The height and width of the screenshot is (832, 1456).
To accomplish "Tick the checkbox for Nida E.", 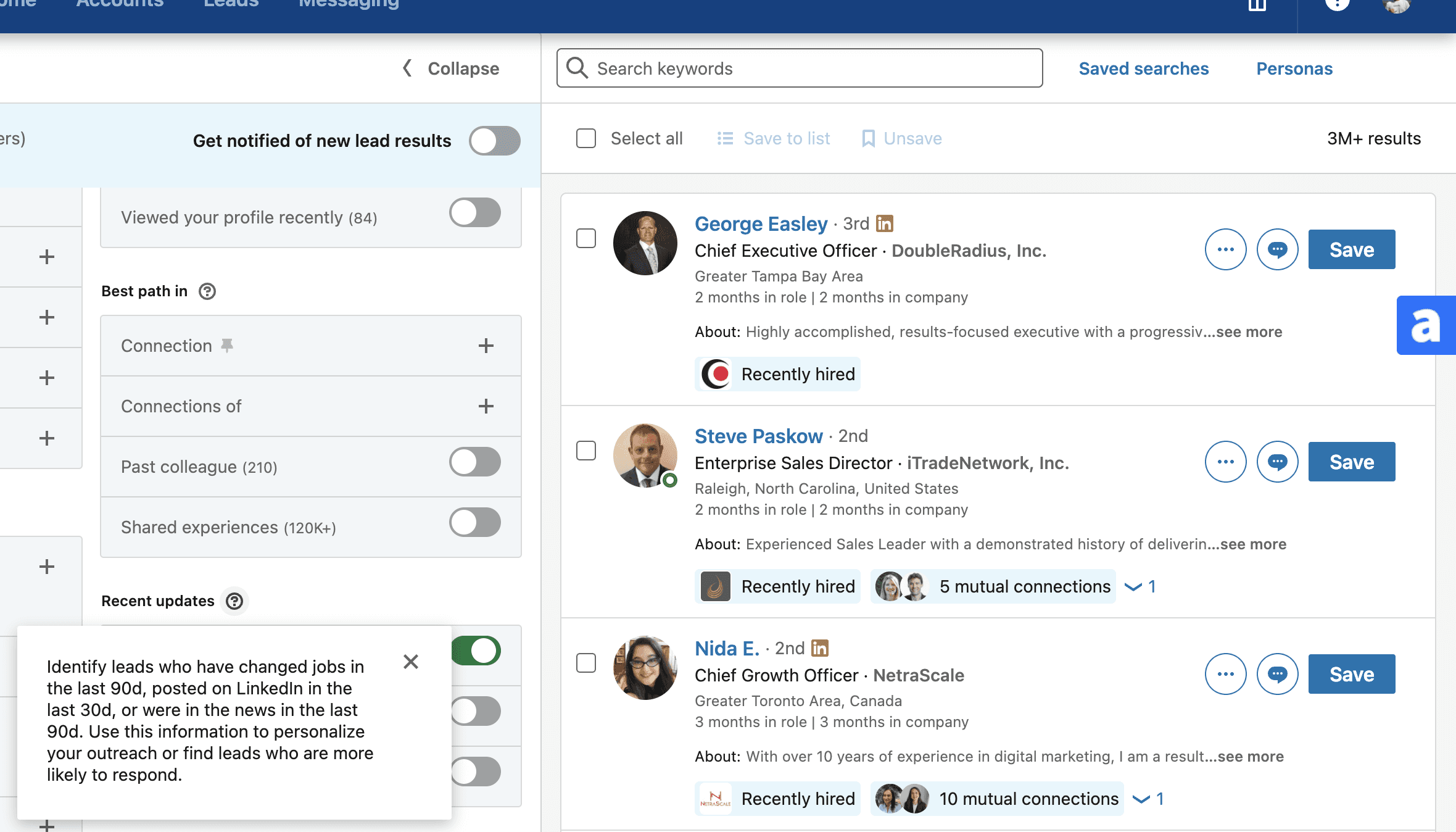I will point(586,663).
